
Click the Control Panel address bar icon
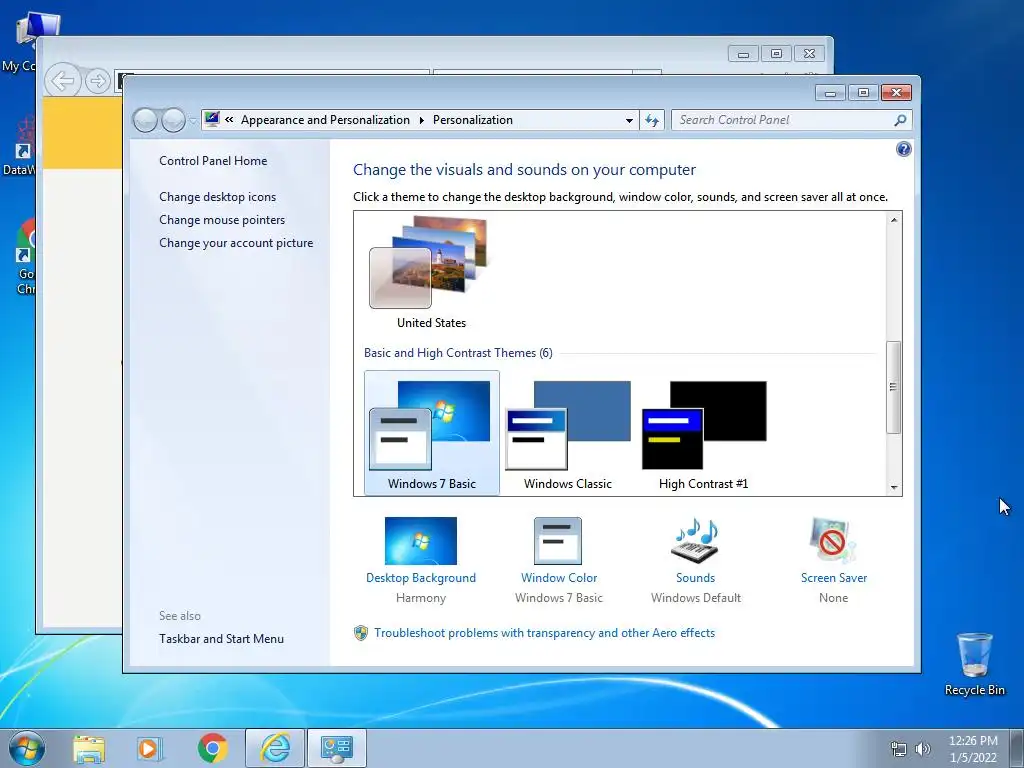[212, 120]
